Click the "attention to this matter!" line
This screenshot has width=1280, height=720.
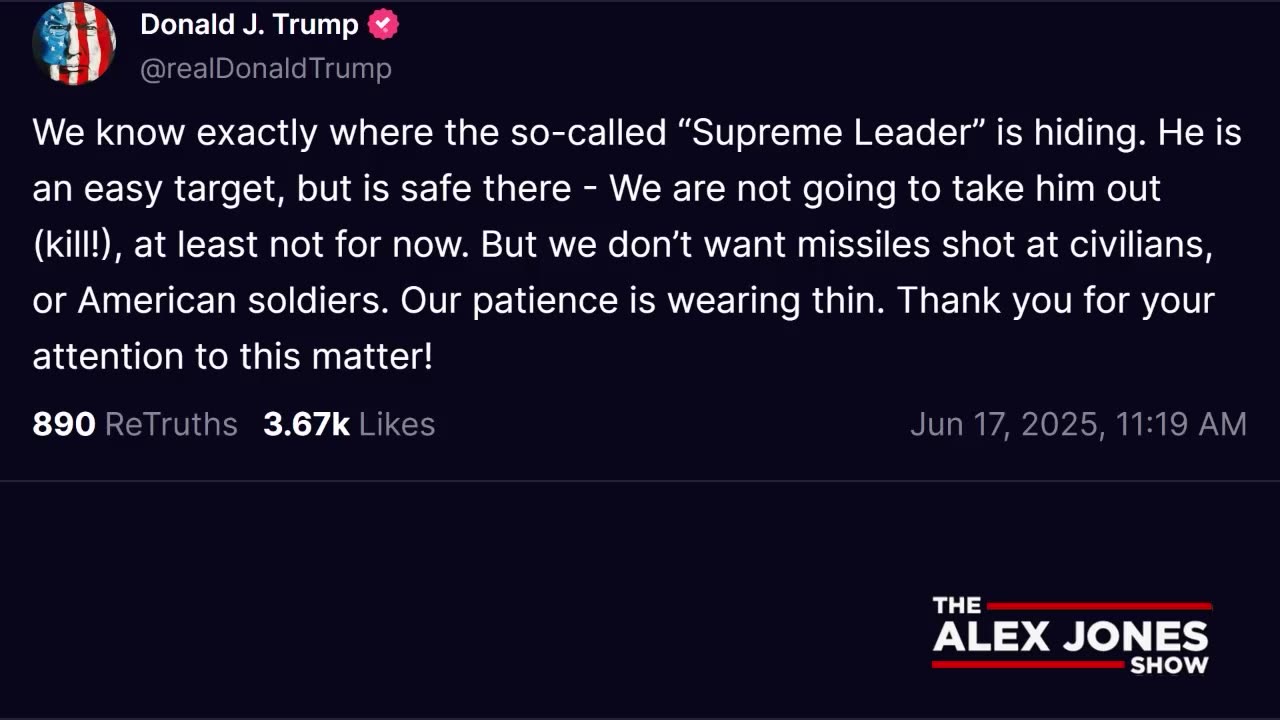[232, 356]
